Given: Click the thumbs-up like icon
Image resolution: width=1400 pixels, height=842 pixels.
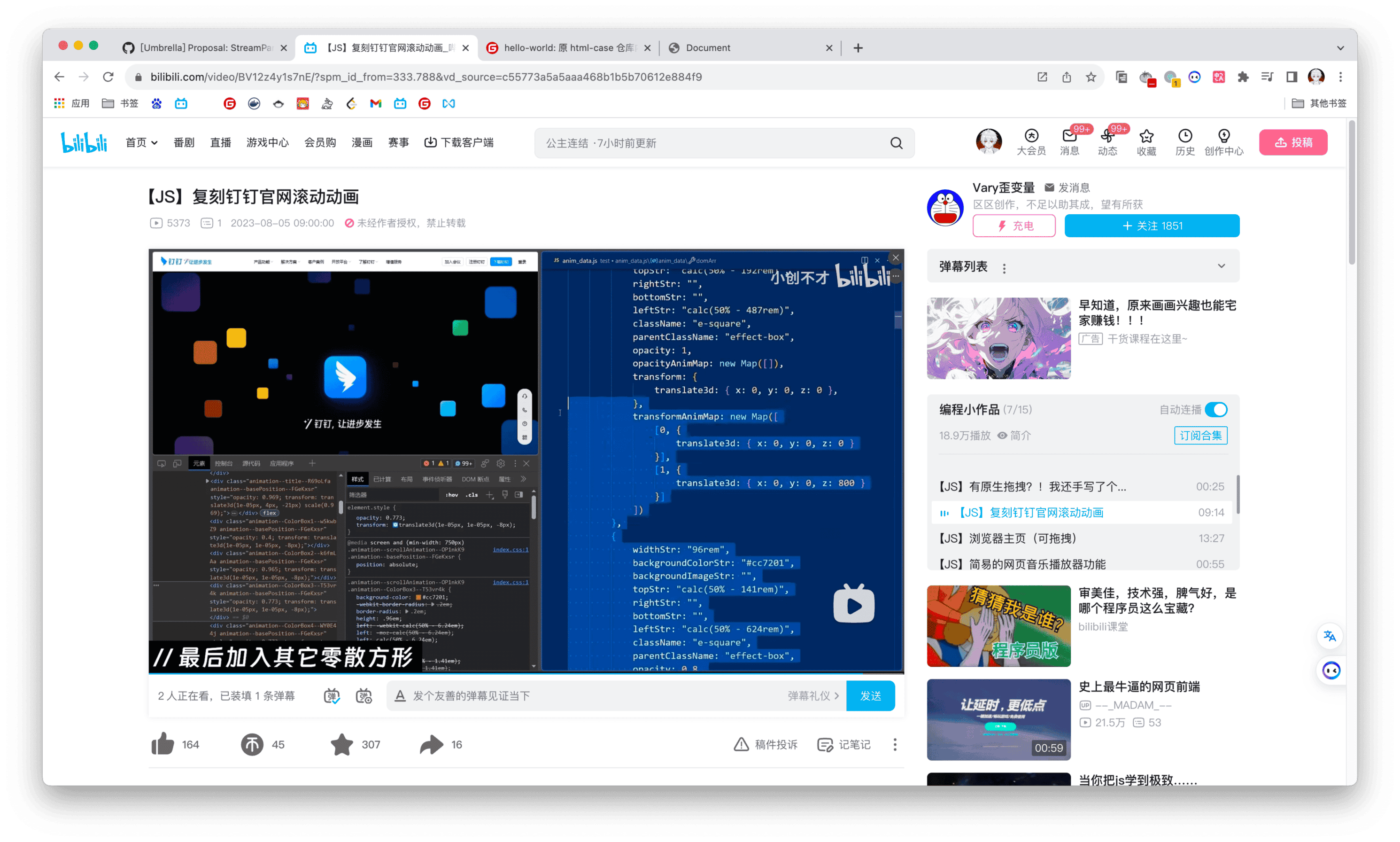Looking at the screenshot, I should pyautogui.click(x=163, y=744).
